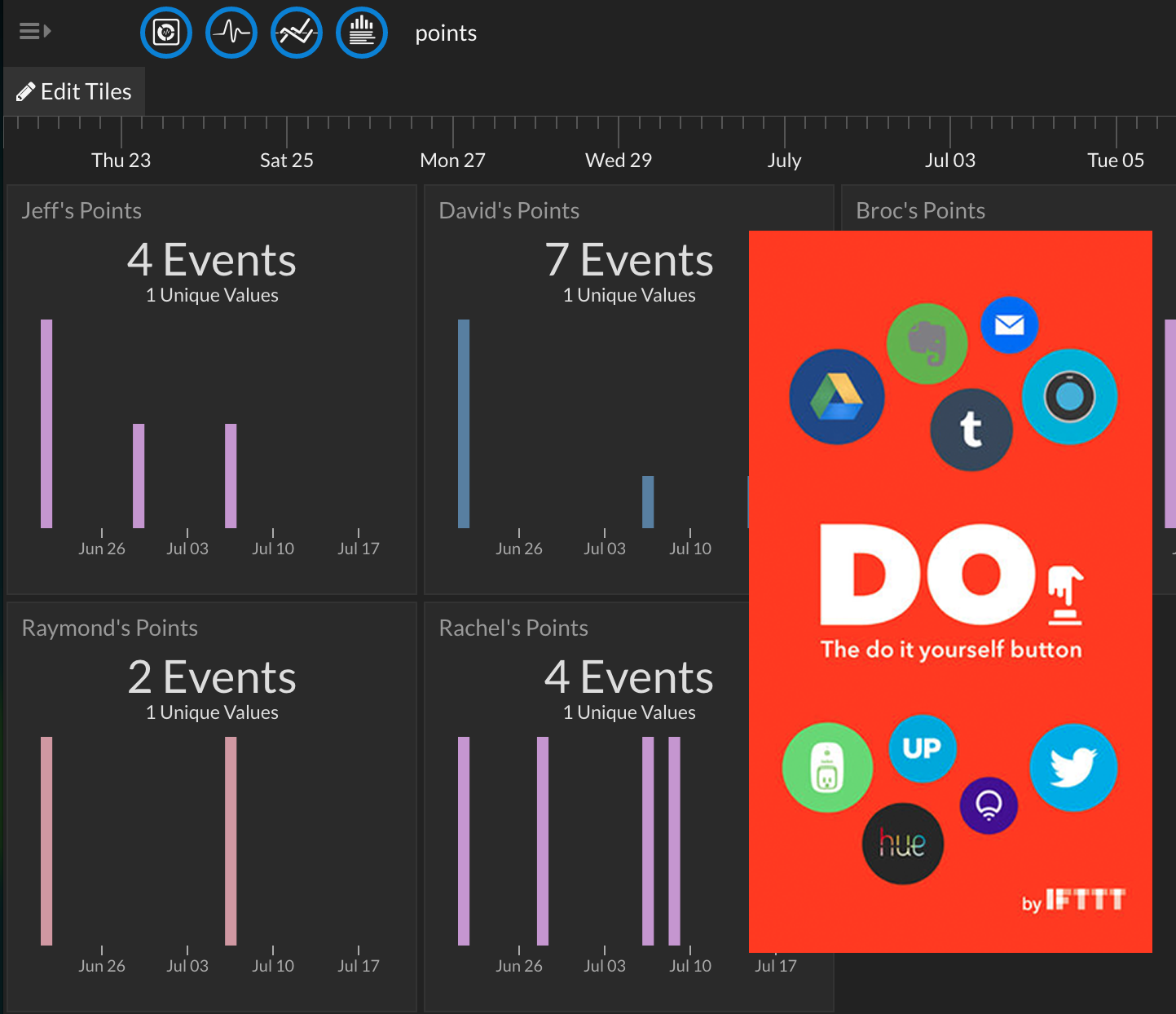Switch to the Tiles view icon
The image size is (1176, 1014).
(165, 32)
